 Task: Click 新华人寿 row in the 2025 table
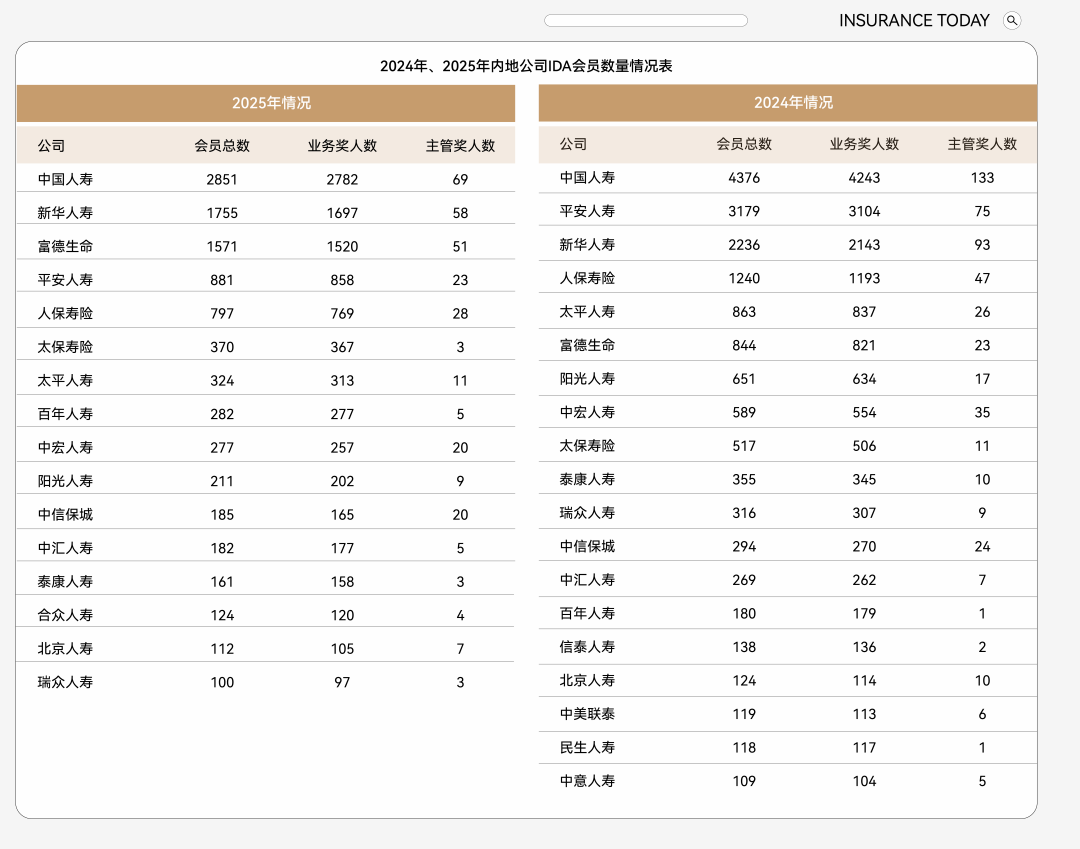(266, 213)
